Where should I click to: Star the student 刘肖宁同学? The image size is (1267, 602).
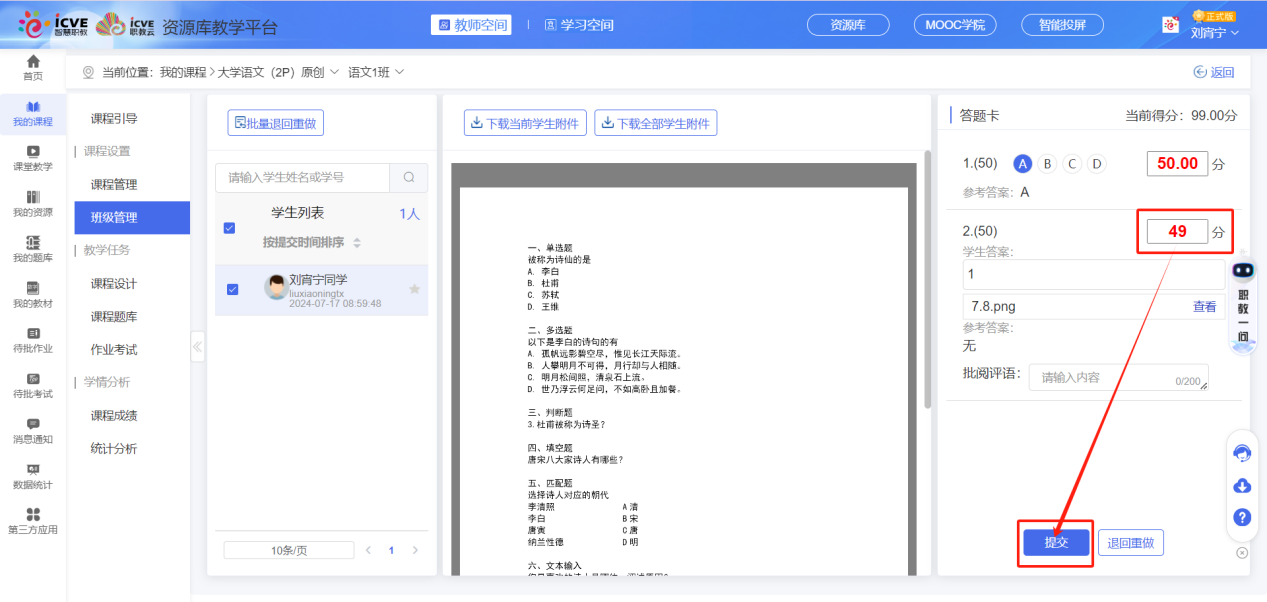click(x=414, y=290)
